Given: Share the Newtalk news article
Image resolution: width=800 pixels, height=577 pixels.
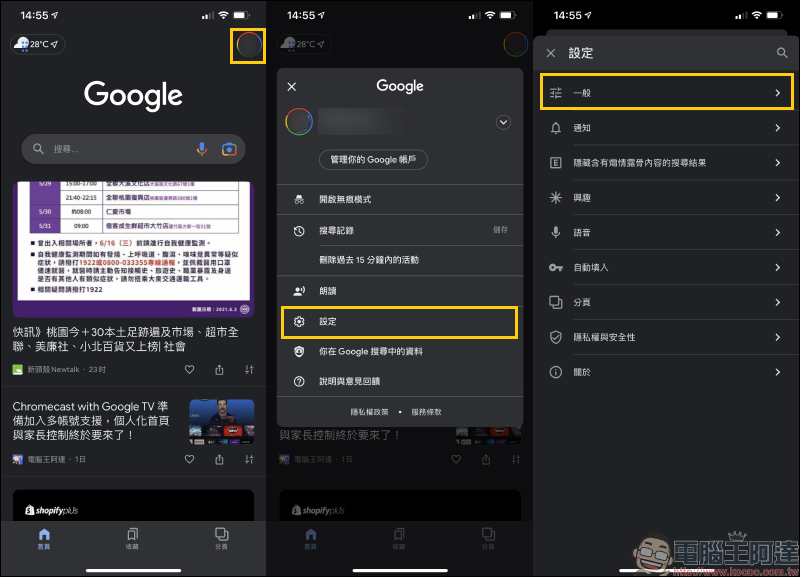Looking at the screenshot, I should point(219,369).
